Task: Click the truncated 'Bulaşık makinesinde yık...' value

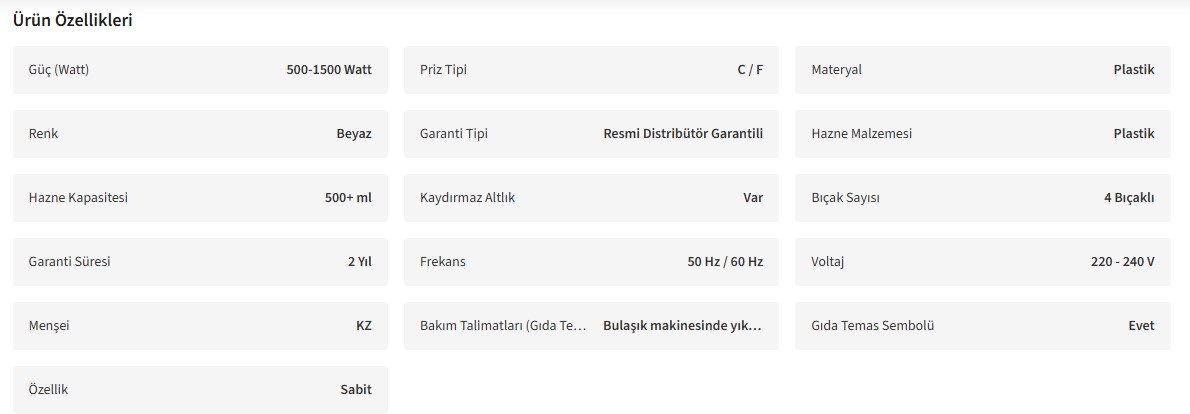Action: click(683, 326)
